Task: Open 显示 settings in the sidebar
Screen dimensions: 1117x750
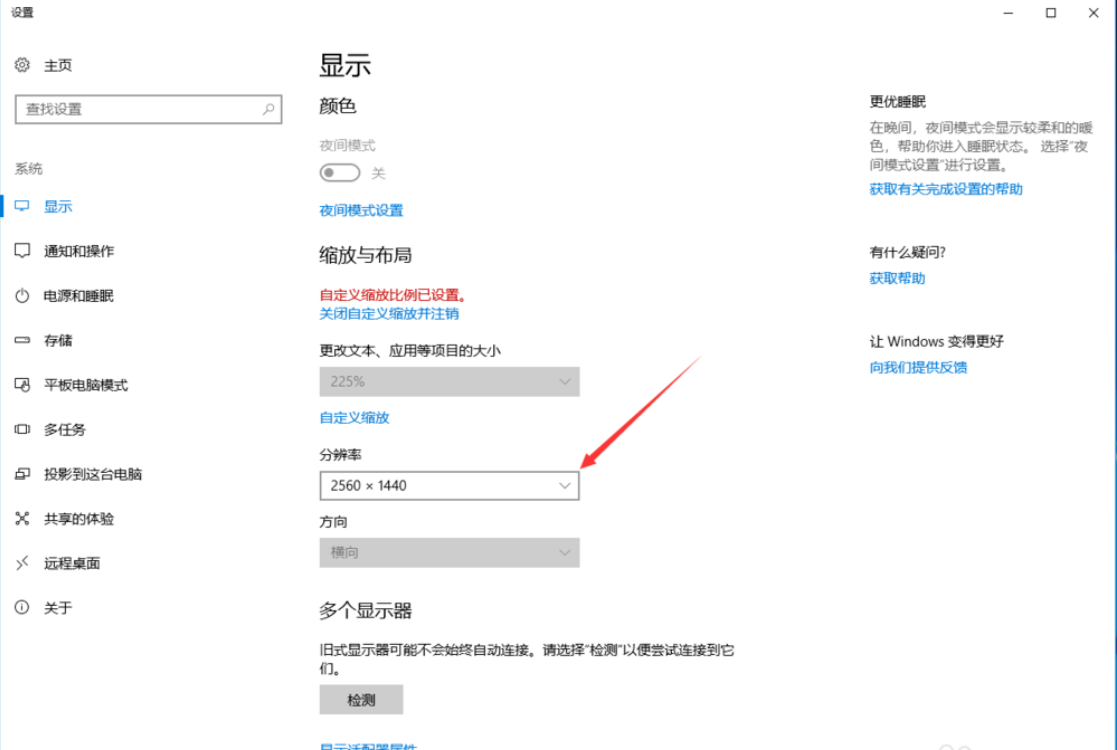Action: 57,206
